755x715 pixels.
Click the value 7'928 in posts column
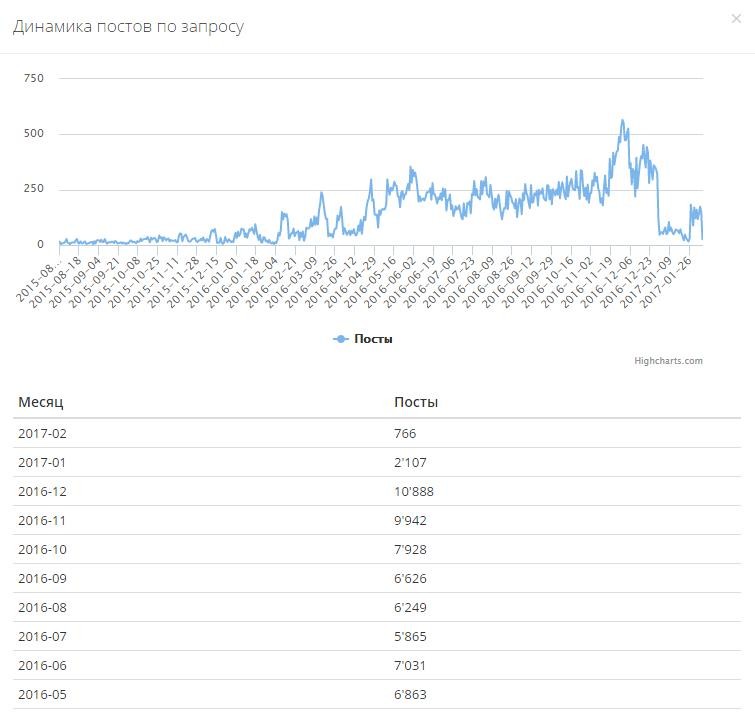(410, 549)
